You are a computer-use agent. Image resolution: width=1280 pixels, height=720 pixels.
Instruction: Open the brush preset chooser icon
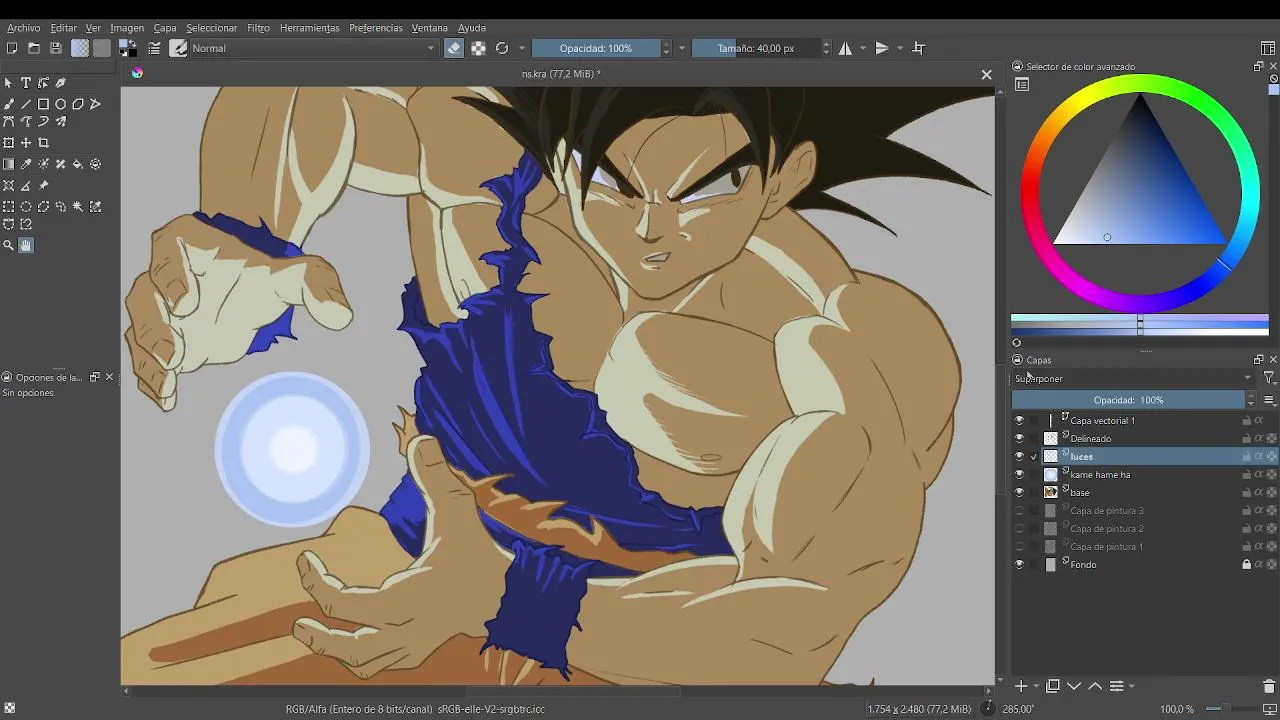(x=179, y=48)
